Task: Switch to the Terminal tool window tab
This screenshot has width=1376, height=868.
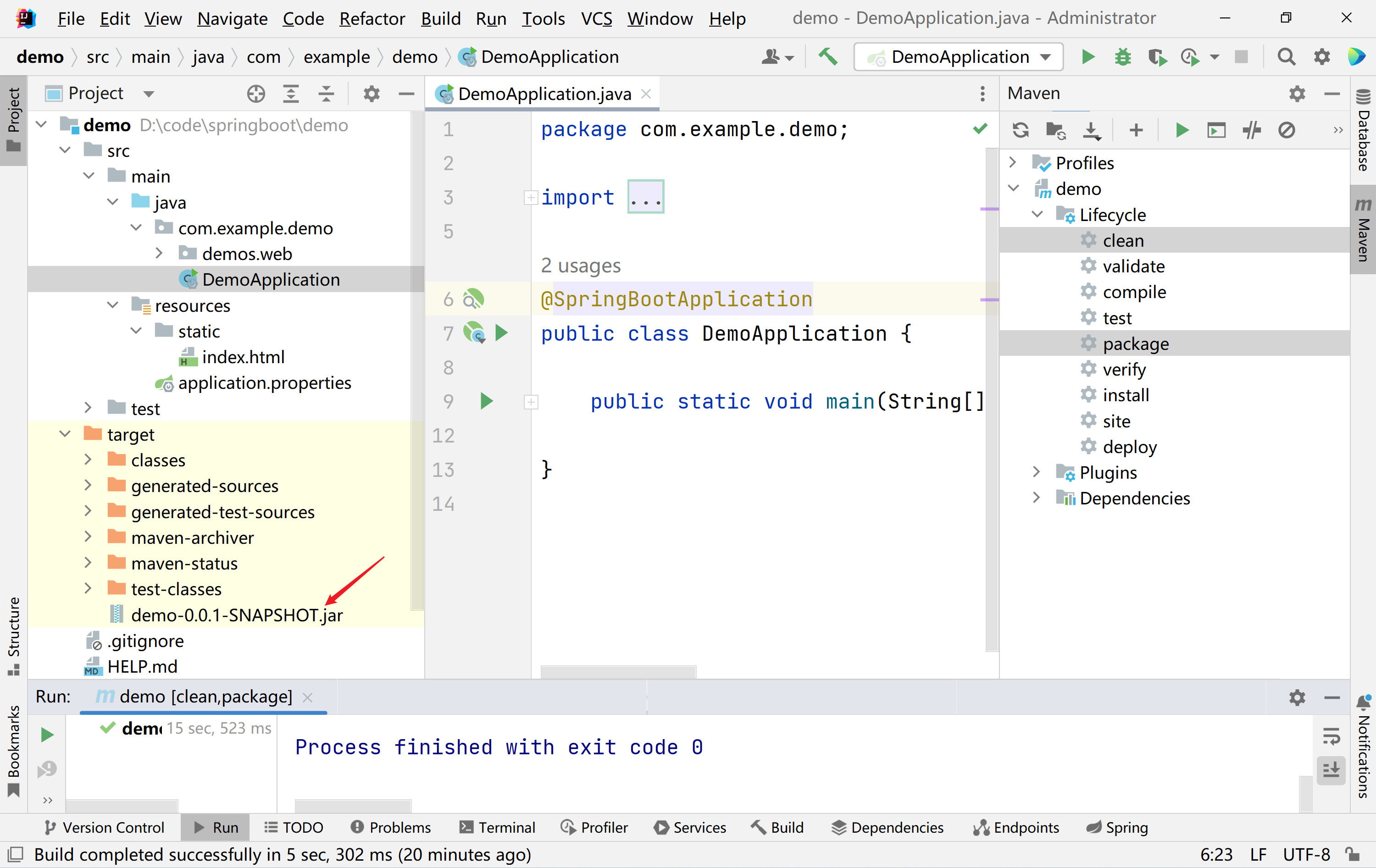Action: pyautogui.click(x=497, y=827)
